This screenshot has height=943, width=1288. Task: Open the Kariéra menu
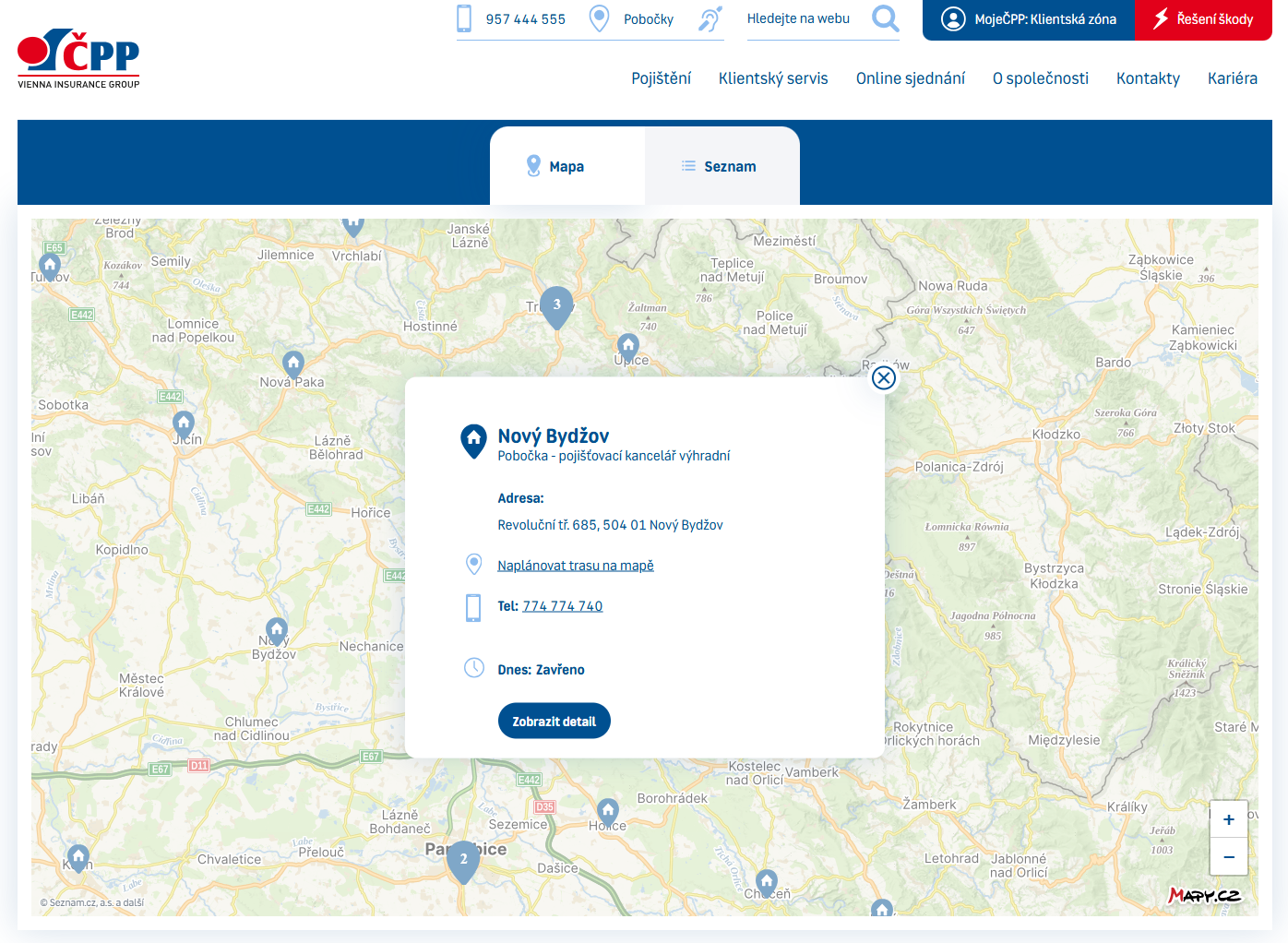pyautogui.click(x=1233, y=78)
